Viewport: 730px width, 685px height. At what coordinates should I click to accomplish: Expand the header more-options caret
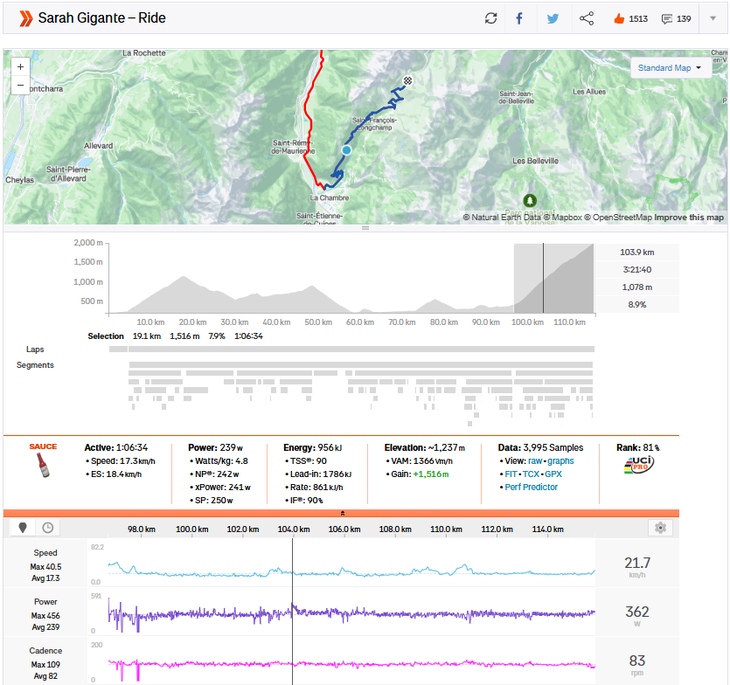click(712, 19)
